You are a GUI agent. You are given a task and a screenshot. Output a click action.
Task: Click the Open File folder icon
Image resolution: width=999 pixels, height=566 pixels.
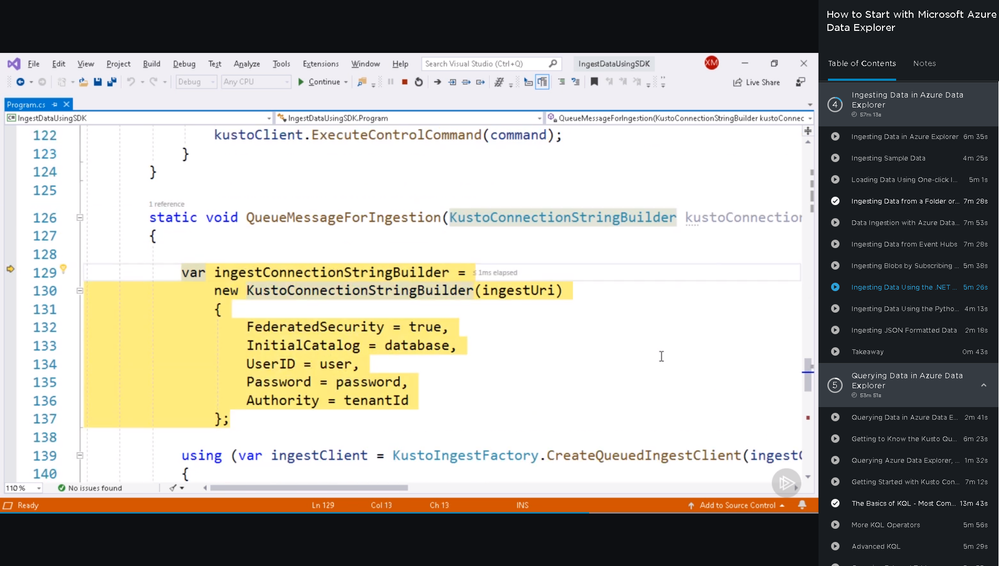(83, 82)
